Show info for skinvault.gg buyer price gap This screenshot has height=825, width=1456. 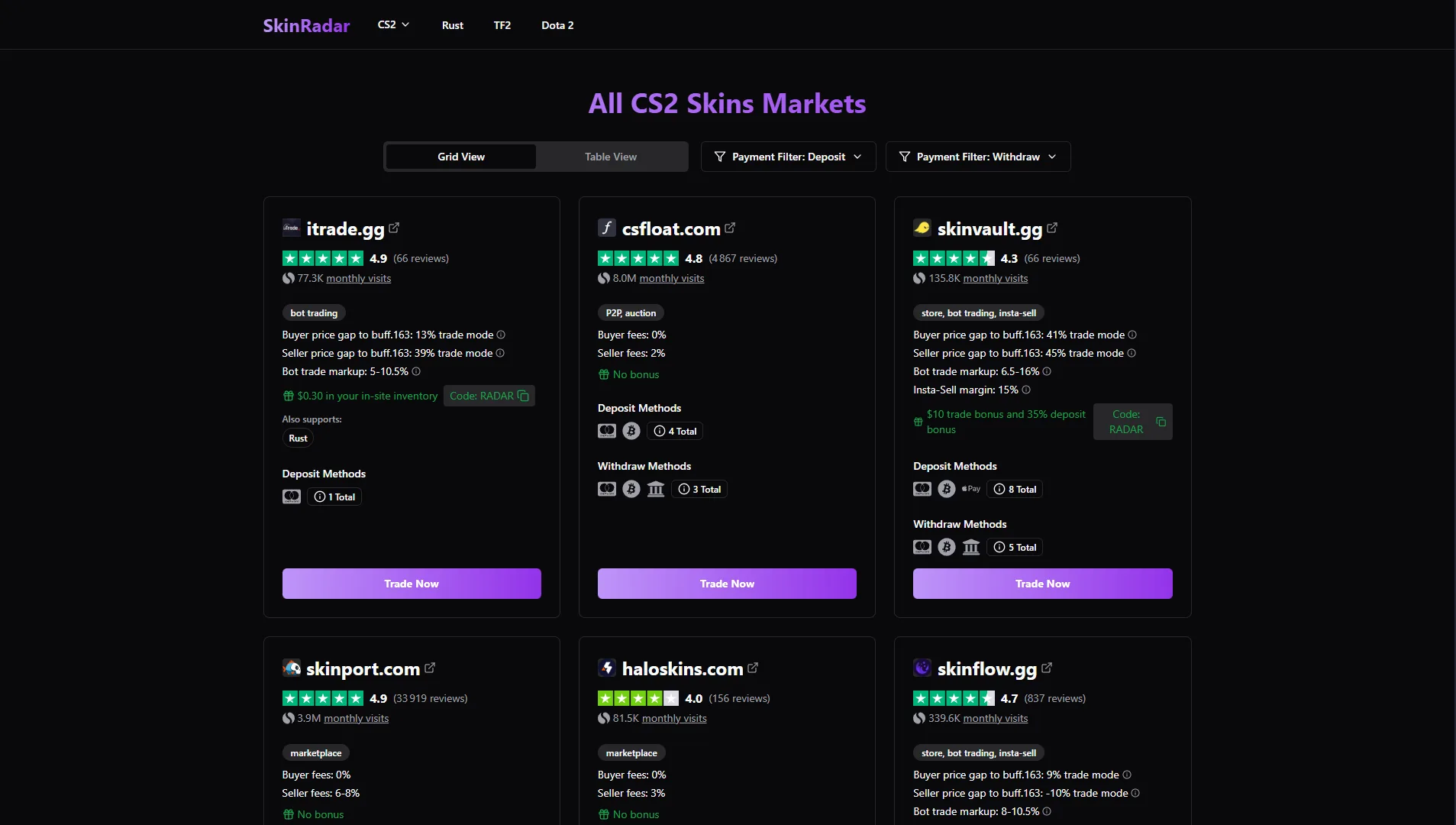click(1132, 335)
